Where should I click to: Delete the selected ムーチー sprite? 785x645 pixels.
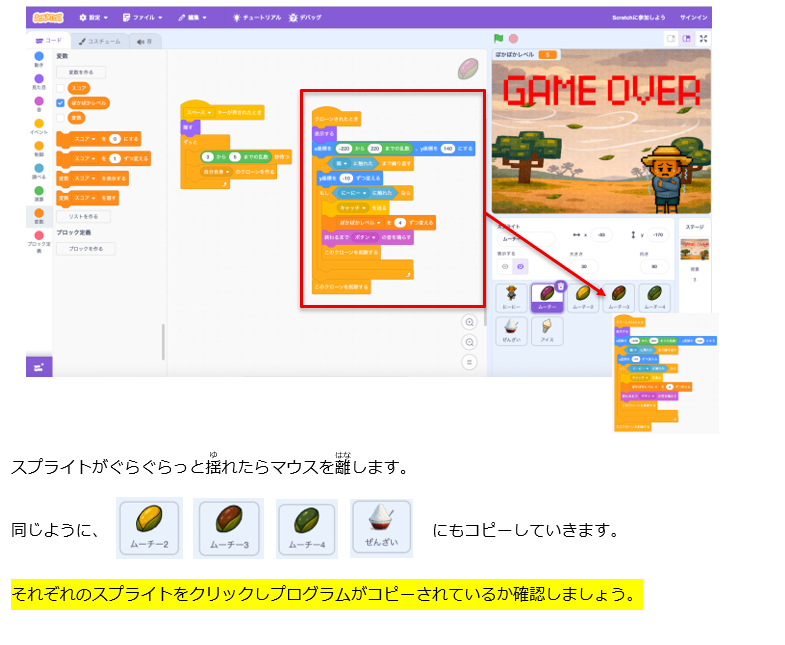tap(560, 286)
